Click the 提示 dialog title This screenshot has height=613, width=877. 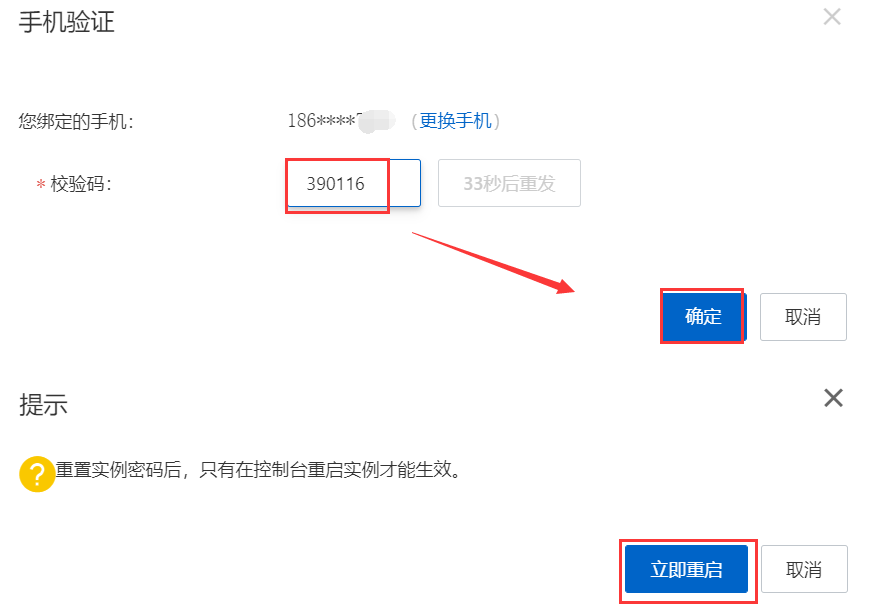(x=43, y=404)
